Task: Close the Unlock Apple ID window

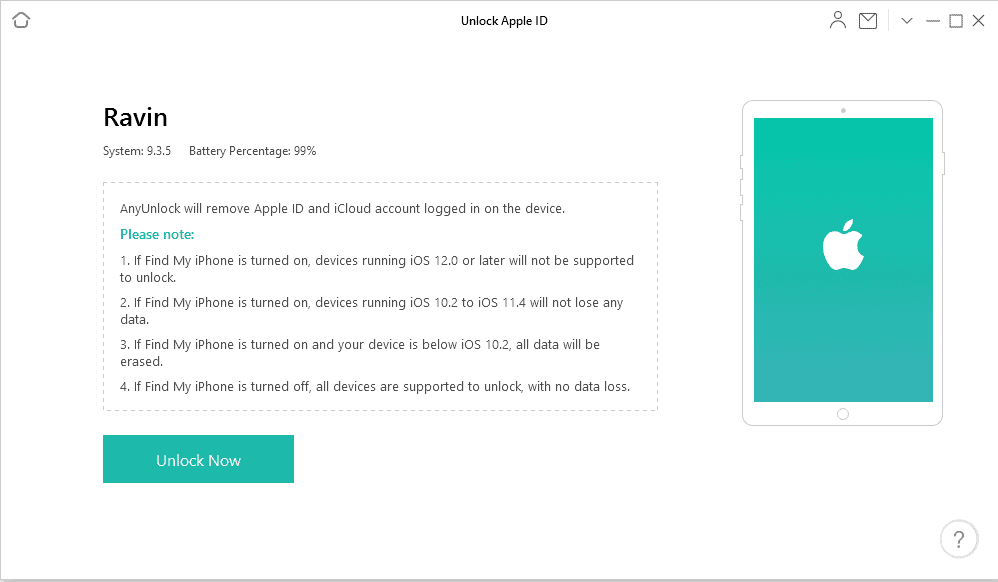Action: (x=979, y=20)
